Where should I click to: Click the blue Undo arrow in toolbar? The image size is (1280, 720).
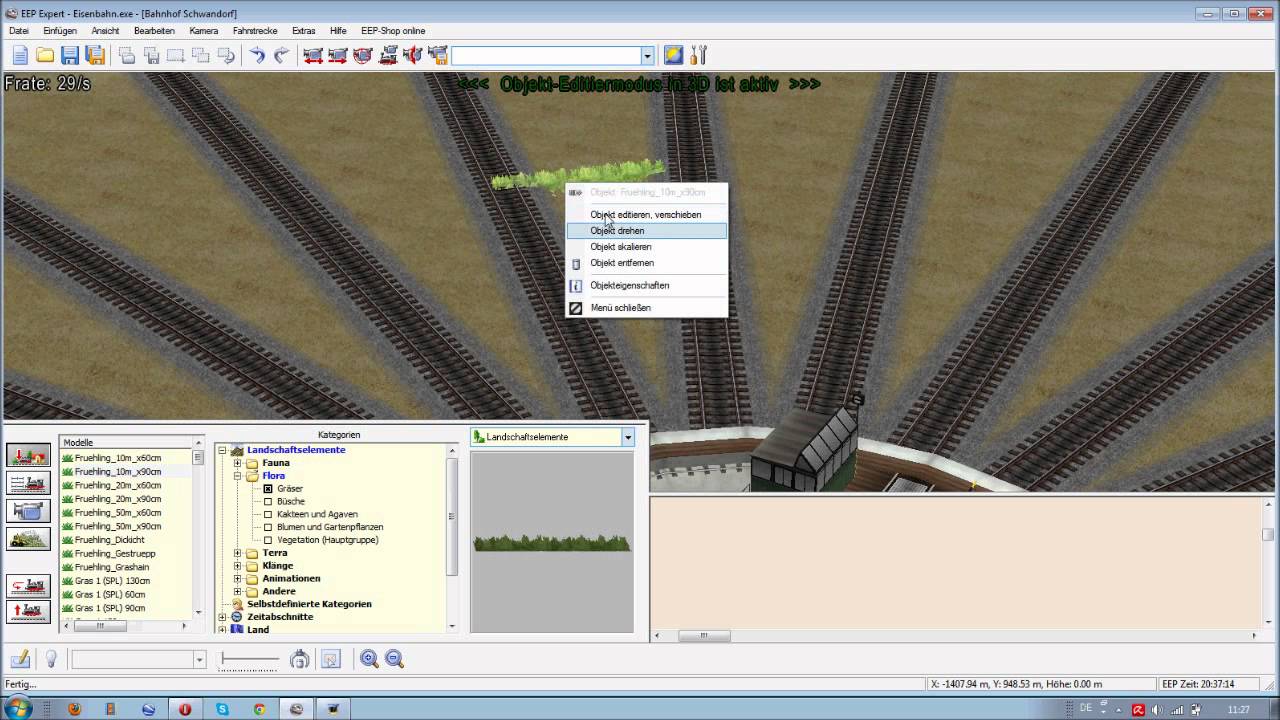coord(257,55)
